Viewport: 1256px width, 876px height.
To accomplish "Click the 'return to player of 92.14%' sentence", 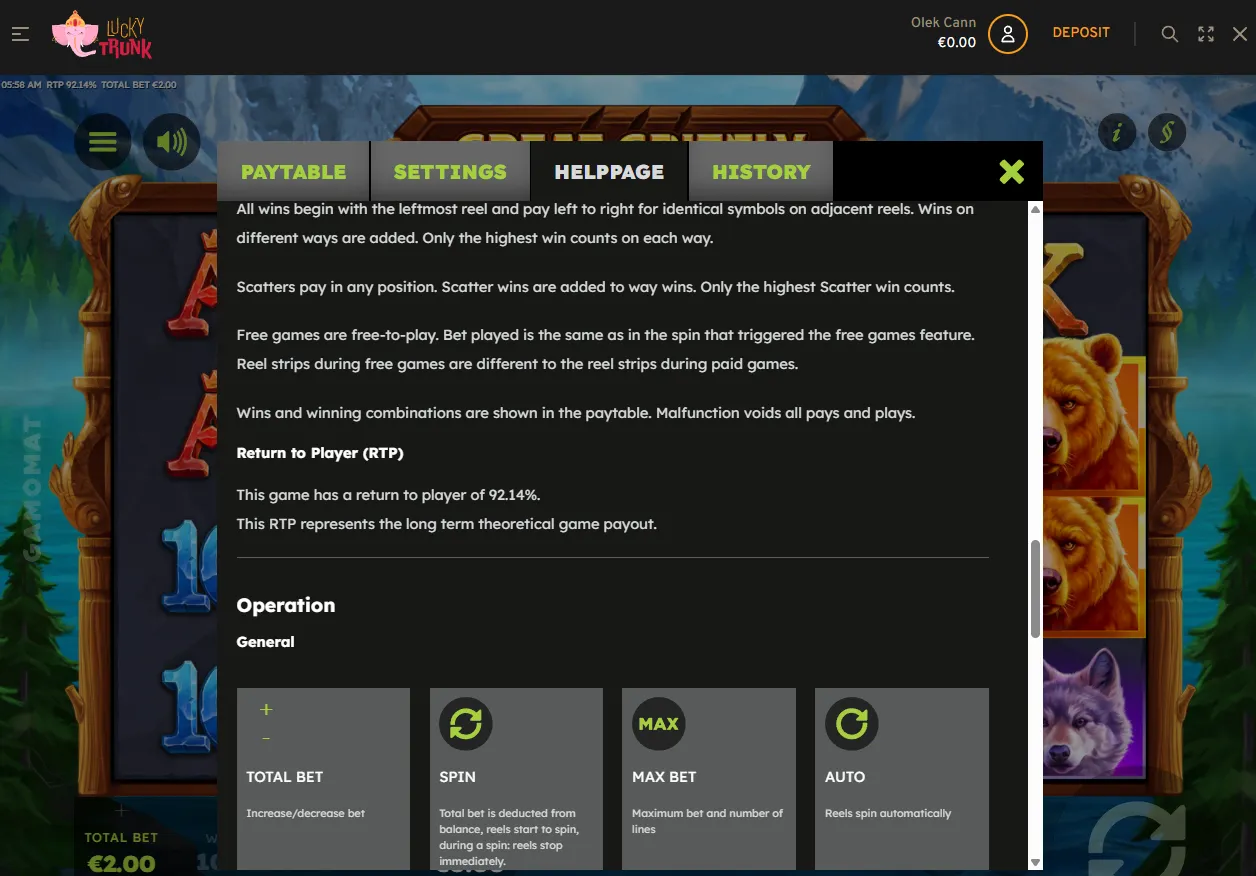I will 389,495.
